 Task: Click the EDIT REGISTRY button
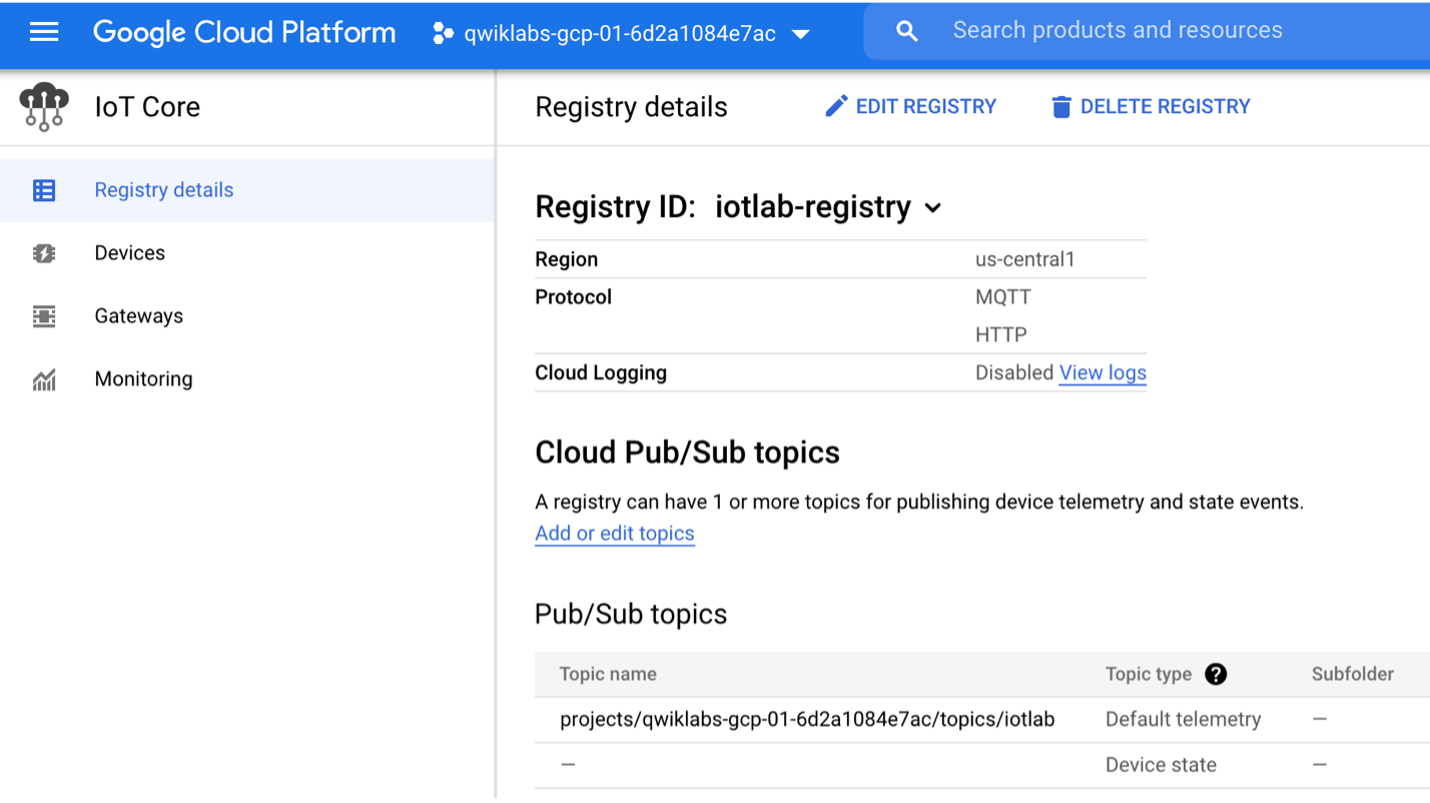(911, 105)
